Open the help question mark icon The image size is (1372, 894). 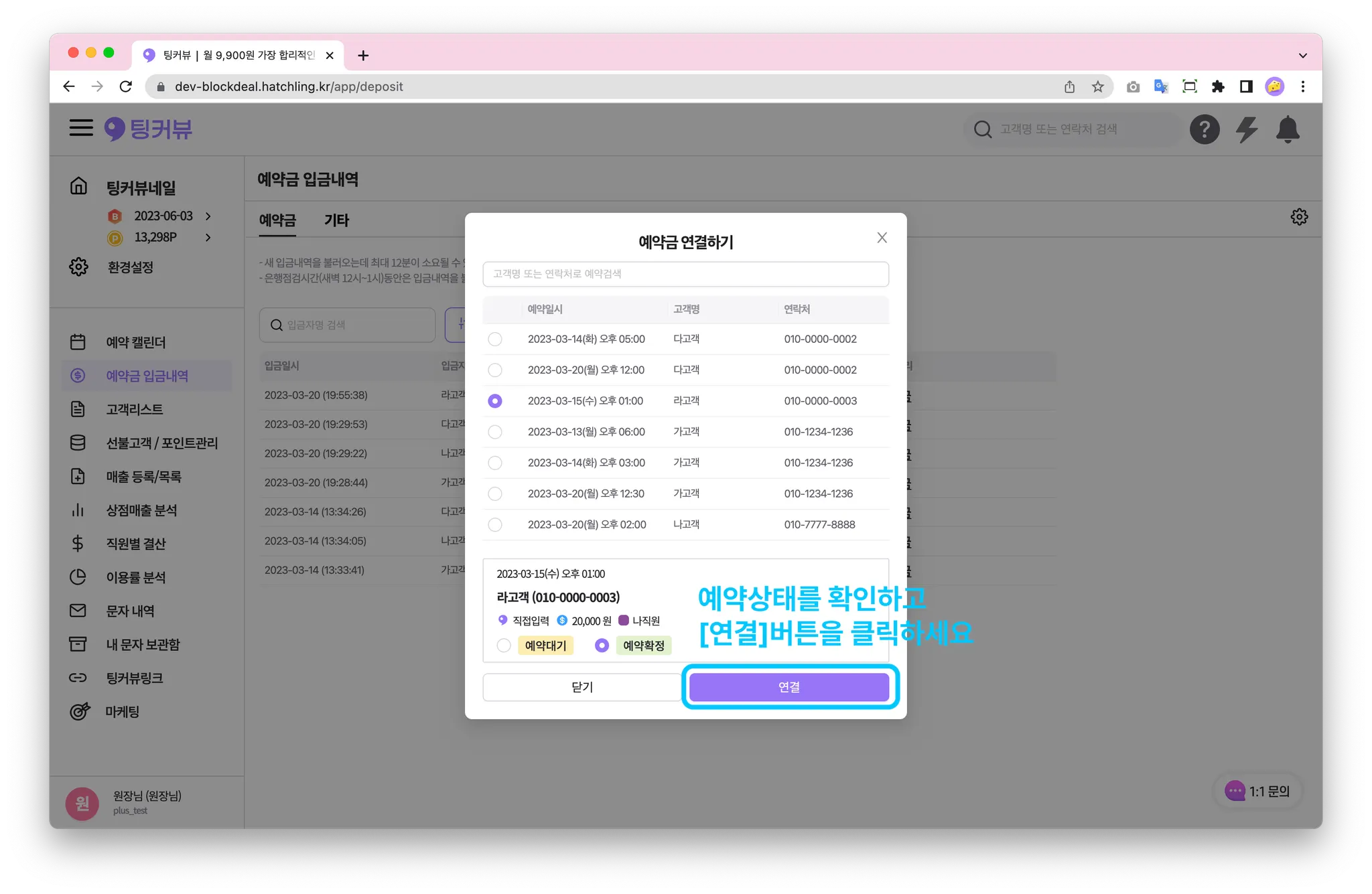[x=1204, y=129]
